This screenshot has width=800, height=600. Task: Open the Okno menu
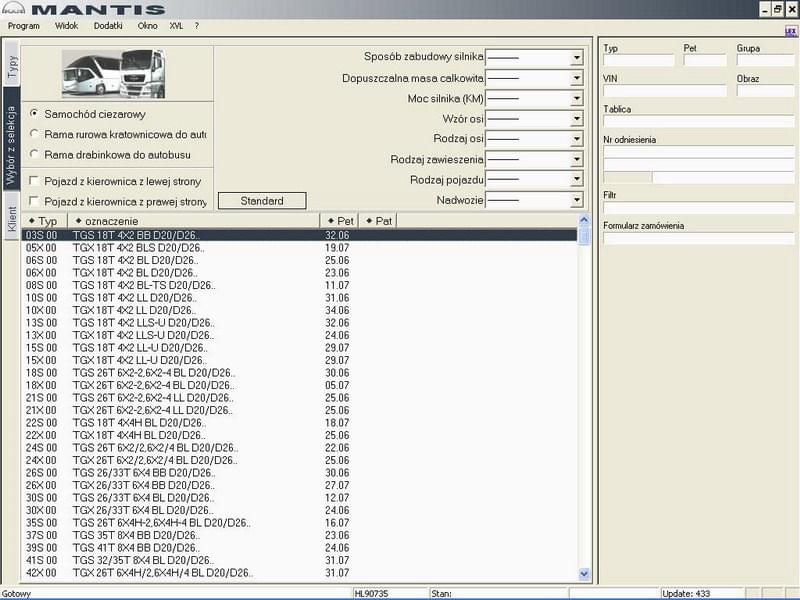[147, 26]
